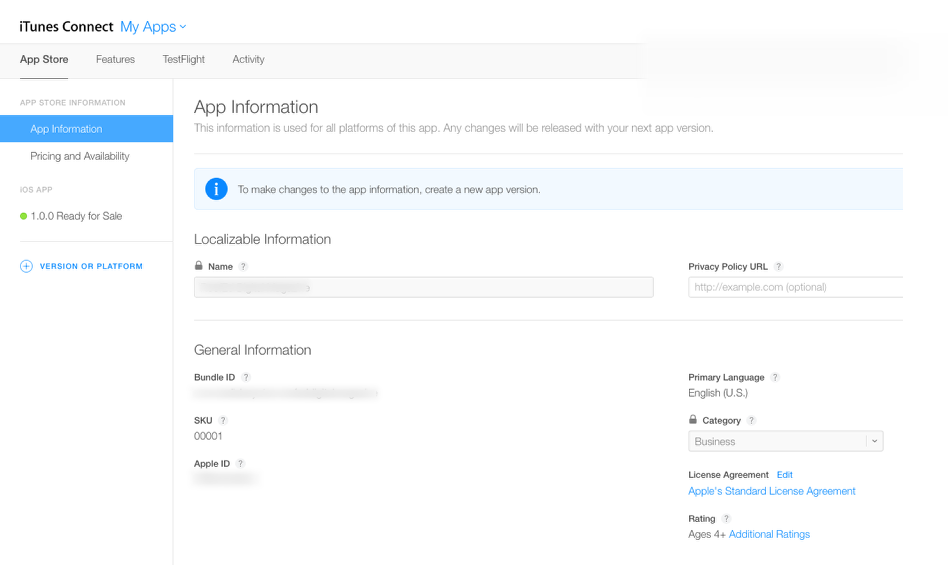The height and width of the screenshot is (571, 948).
Task: Open Apple's Standard License Agreement link
Action: pyautogui.click(x=772, y=491)
